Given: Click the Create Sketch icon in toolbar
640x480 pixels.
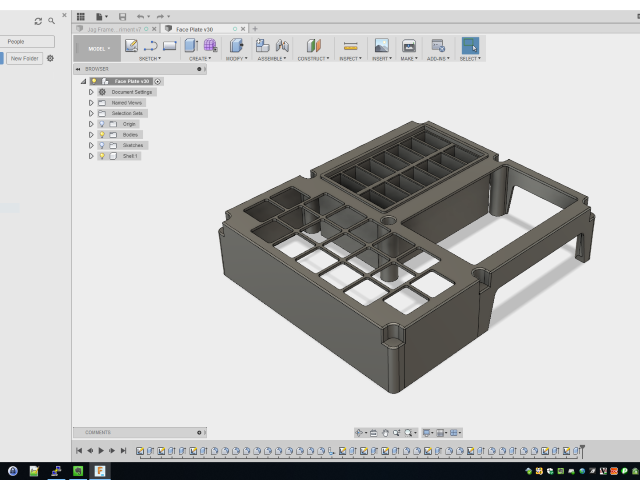Looking at the screenshot, I should pos(131,46).
